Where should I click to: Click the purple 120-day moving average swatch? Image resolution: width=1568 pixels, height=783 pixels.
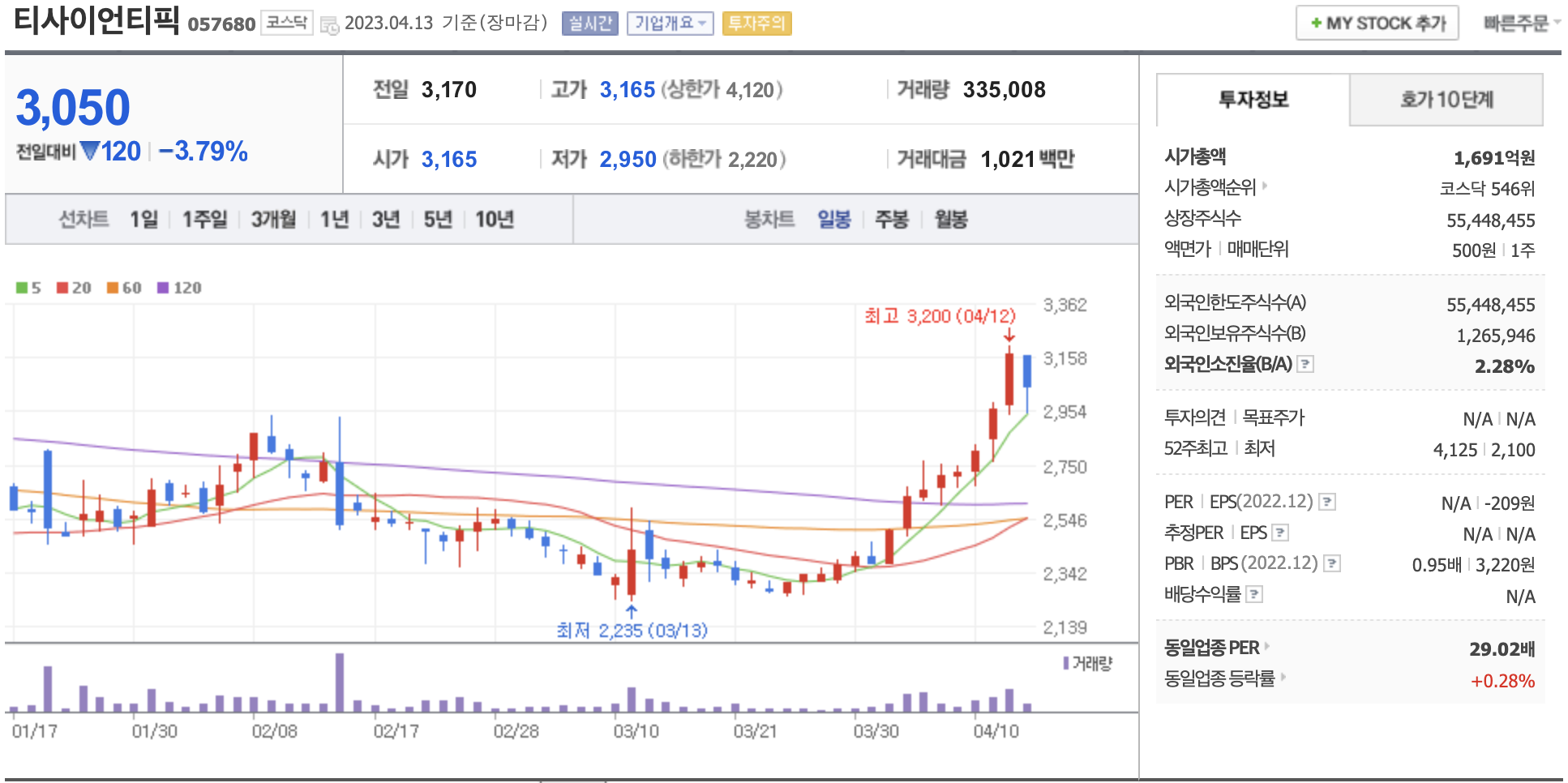[163, 288]
